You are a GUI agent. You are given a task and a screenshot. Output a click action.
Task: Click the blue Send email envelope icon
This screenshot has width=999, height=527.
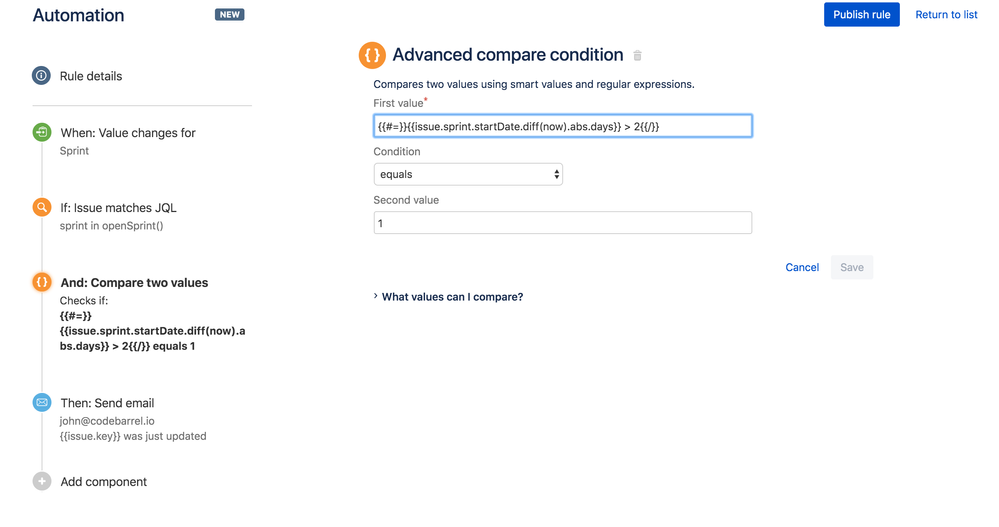[x=41, y=403]
